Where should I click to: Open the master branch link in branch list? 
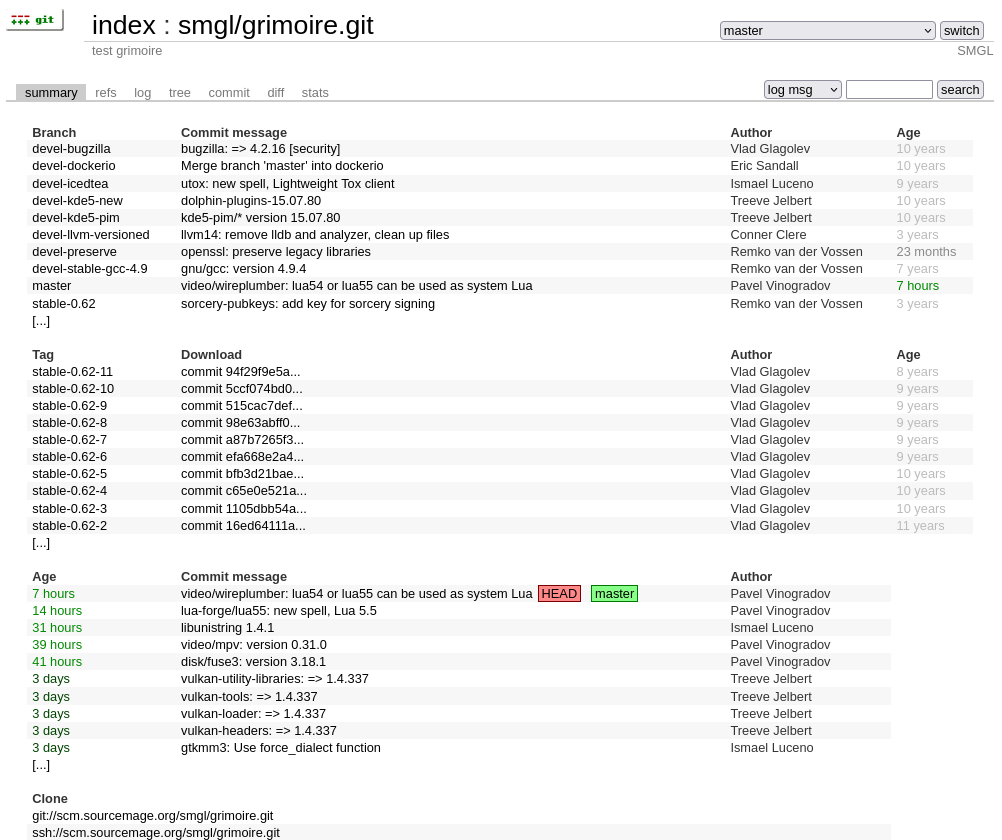(52, 286)
